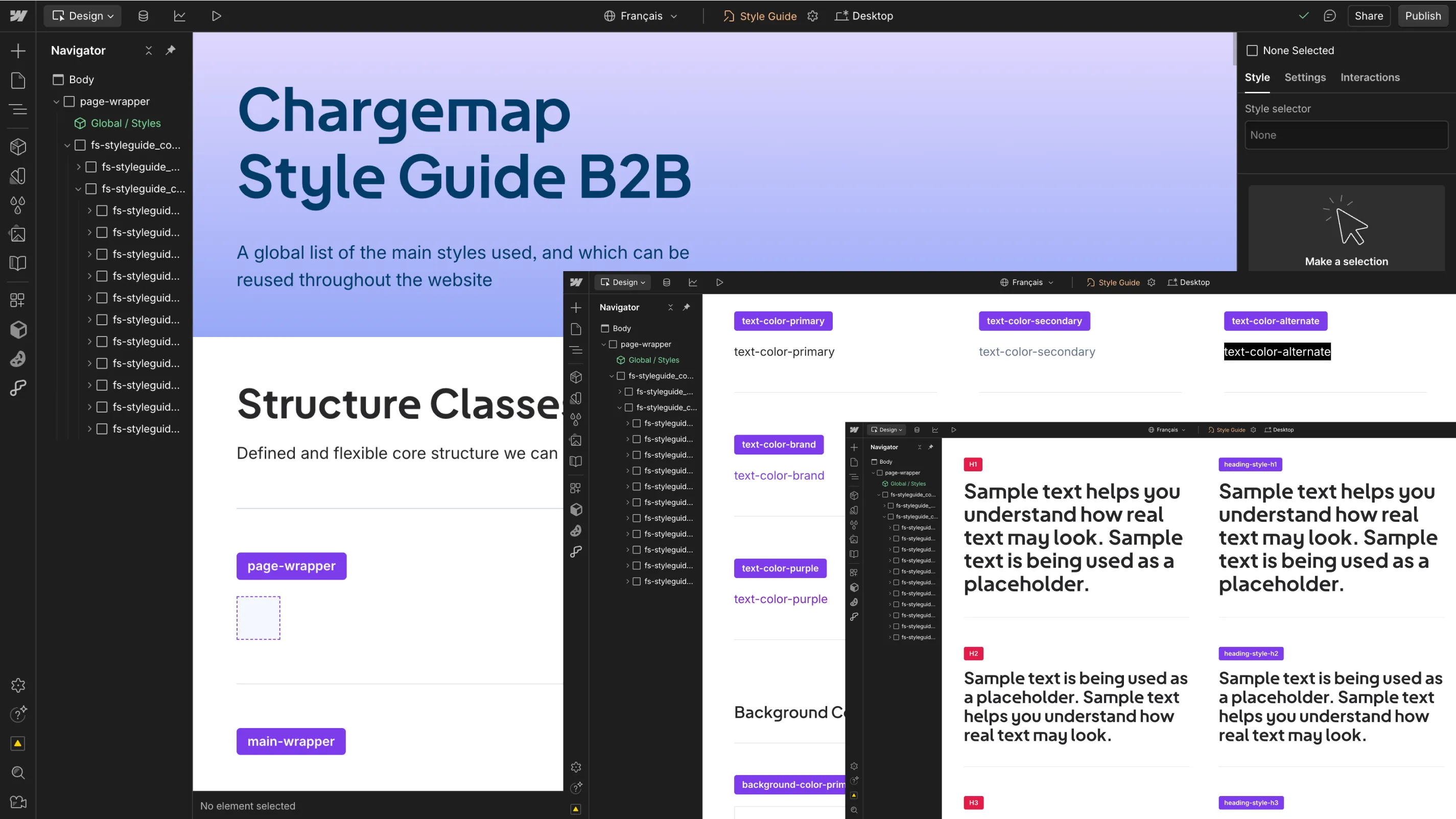Select the main-wrapper purple label on canvas
The image size is (1456, 819).
pyautogui.click(x=291, y=741)
